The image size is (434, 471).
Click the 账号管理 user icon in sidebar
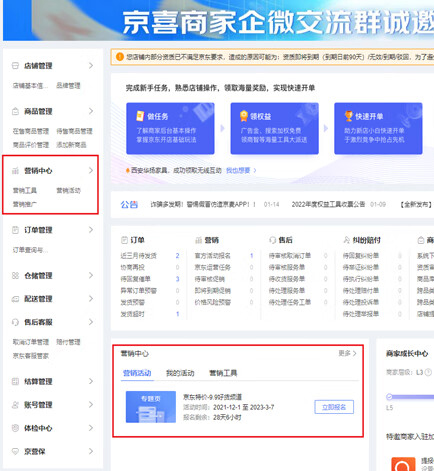click(x=15, y=405)
